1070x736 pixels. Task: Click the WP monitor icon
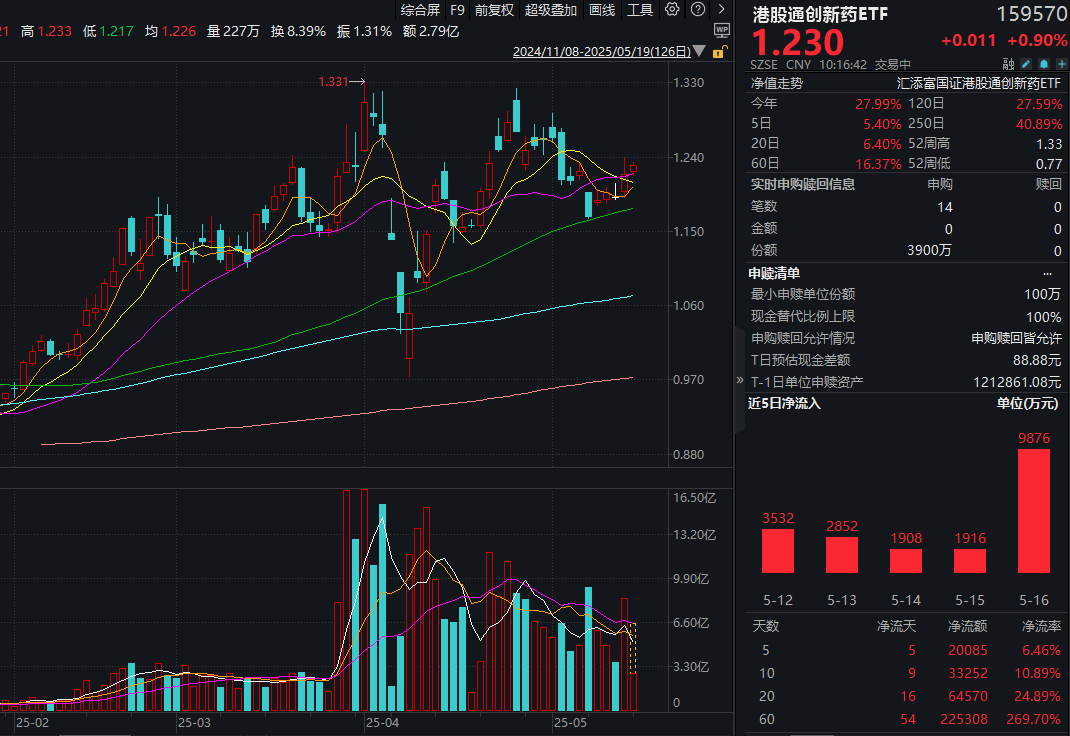click(723, 30)
